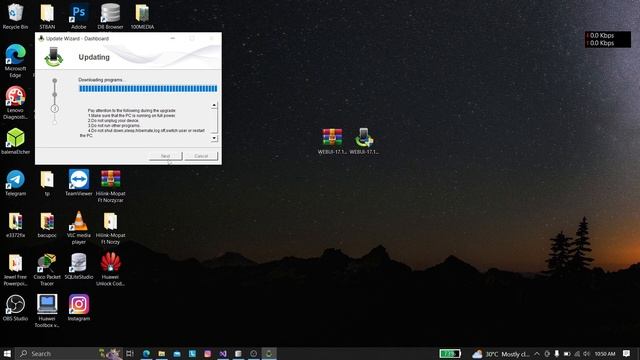The height and width of the screenshot is (360, 640).
Task: Open the notification center icon
Action: coord(627,353)
